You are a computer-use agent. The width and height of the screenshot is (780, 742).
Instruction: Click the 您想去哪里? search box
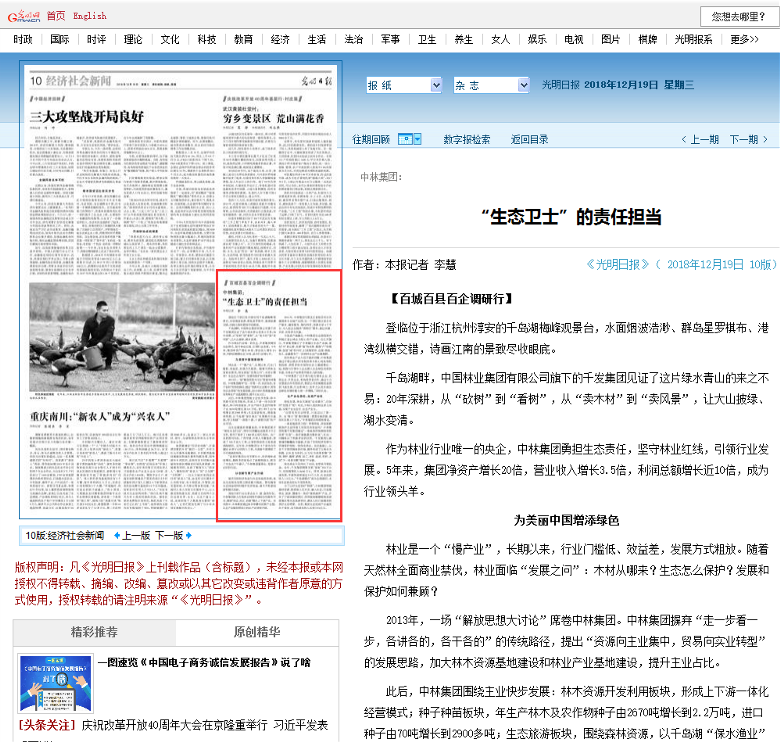(x=738, y=16)
